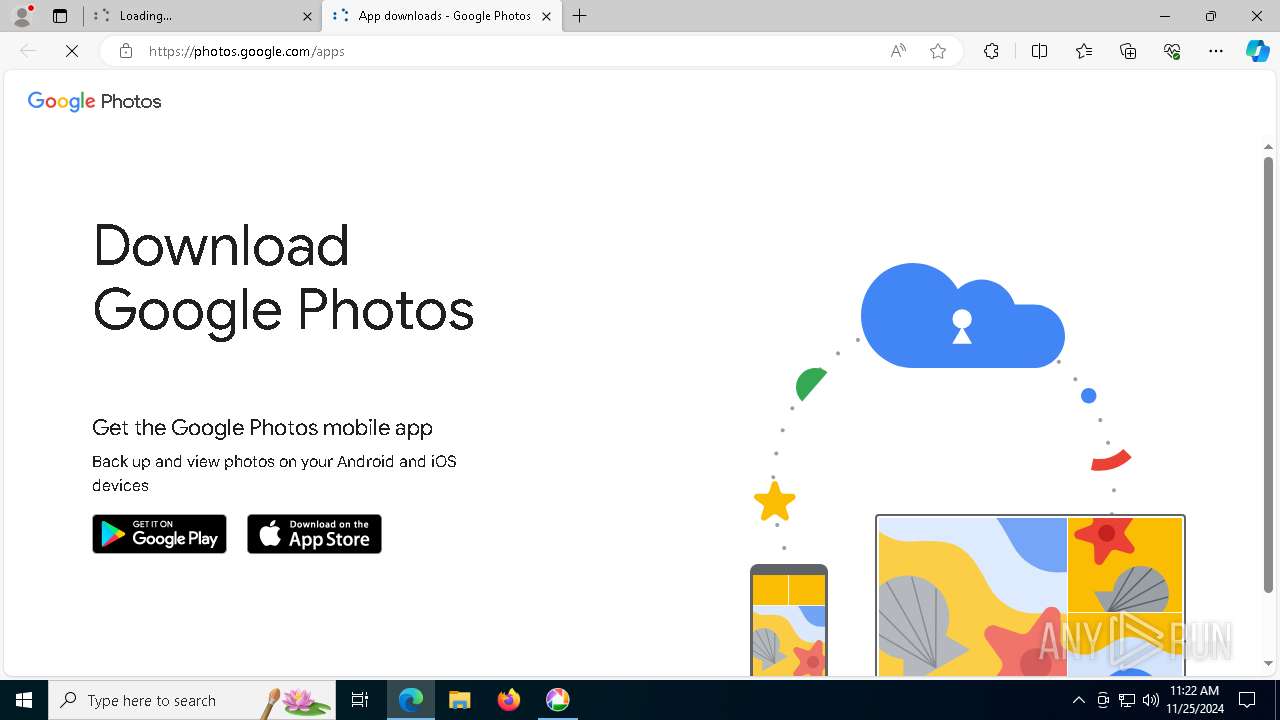Open the Windows Start menu

pos(24,700)
